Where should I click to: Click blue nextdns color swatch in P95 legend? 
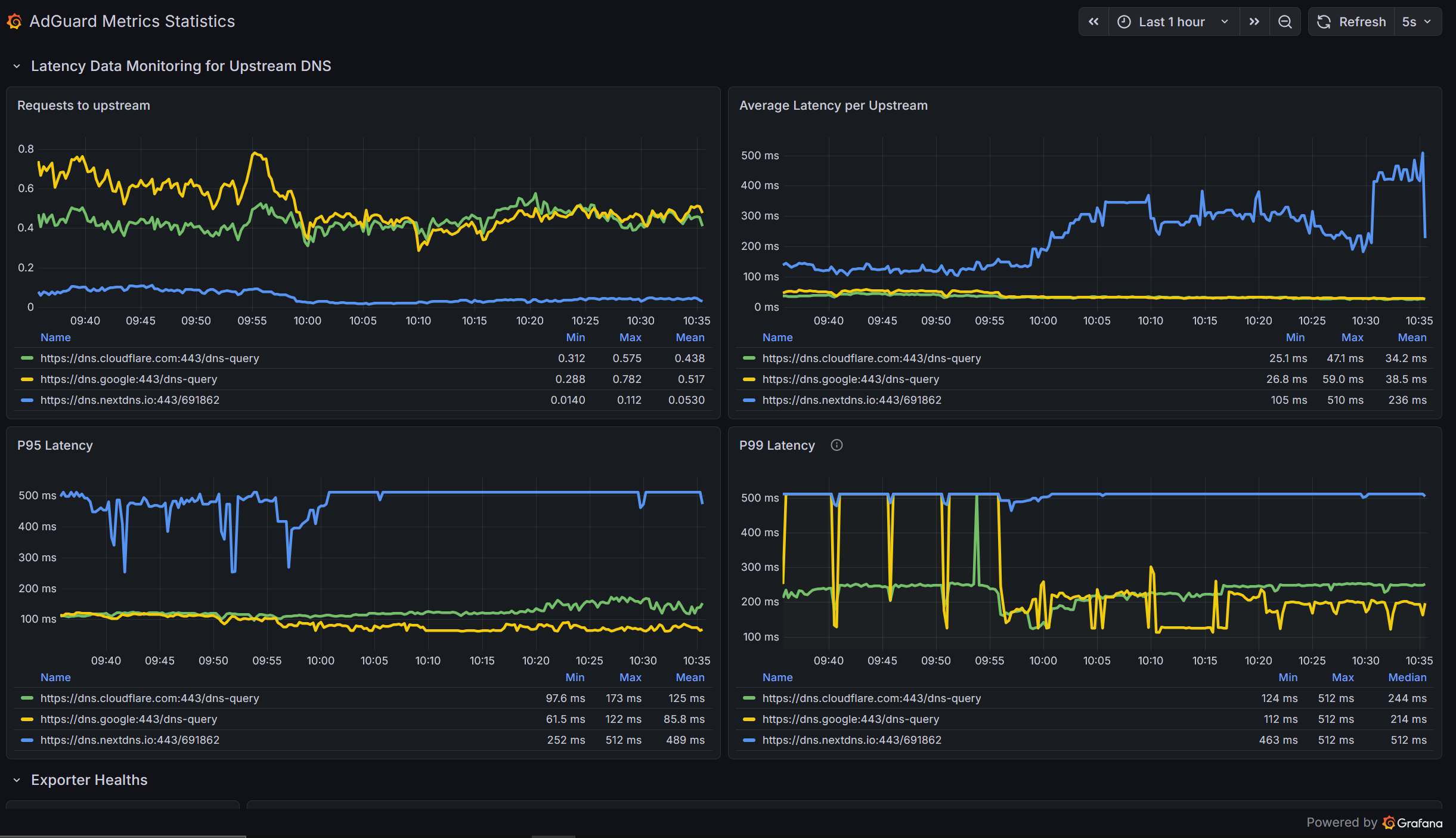[27, 740]
